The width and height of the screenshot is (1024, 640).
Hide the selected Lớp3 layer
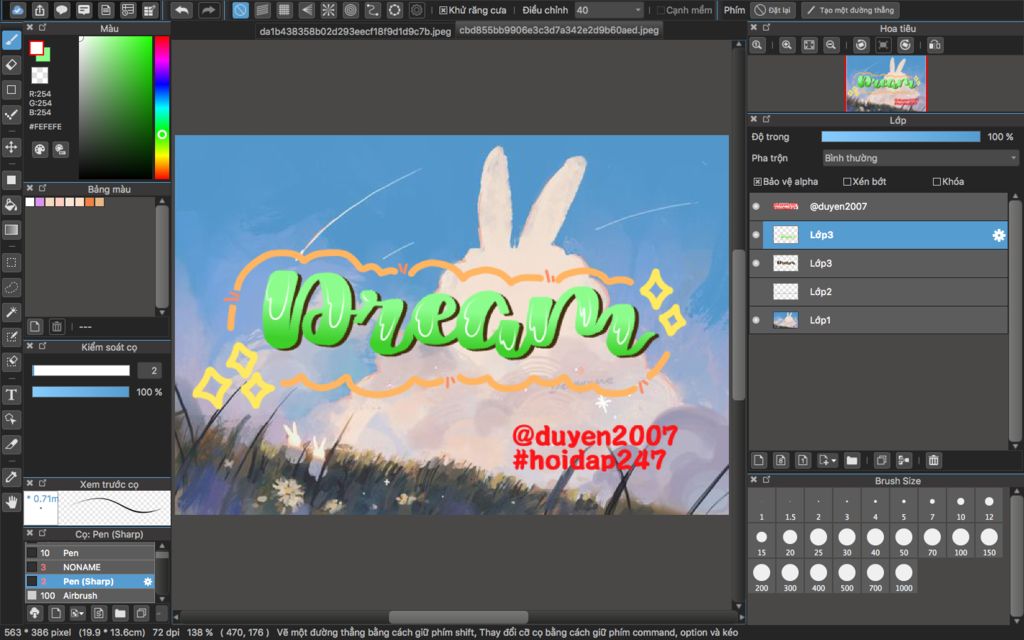(756, 235)
